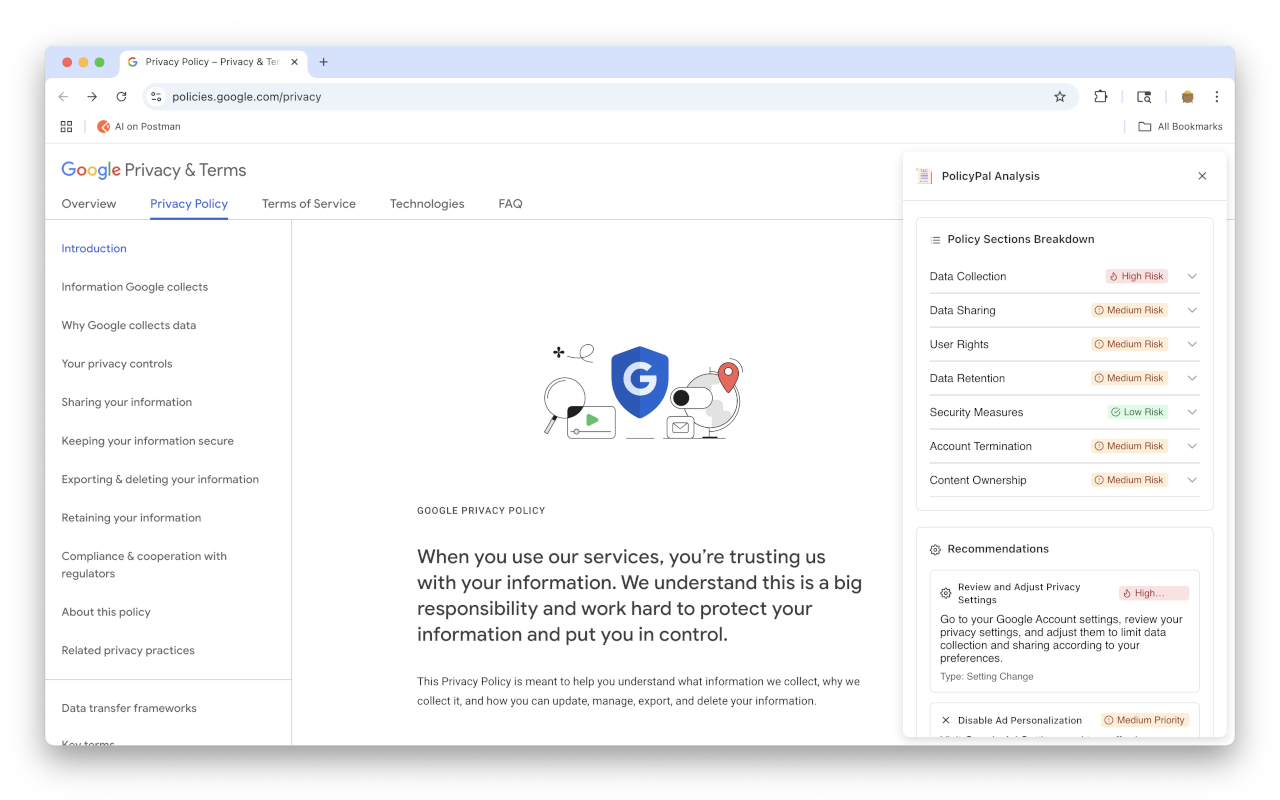Click the High priority badge on the Review and Adjust Privacy Settings card
The width and height of the screenshot is (1280, 800).
pos(1154,593)
